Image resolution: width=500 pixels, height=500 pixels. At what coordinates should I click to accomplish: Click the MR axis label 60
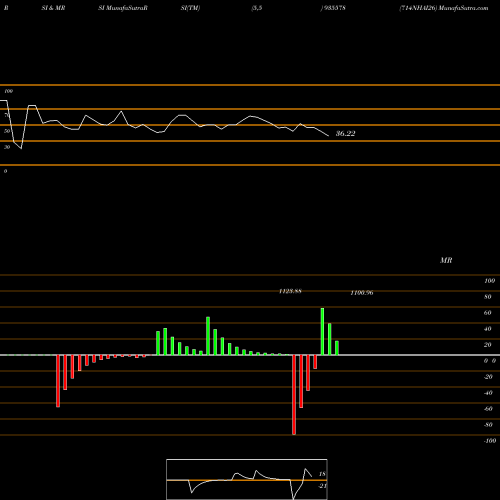tap(488, 313)
